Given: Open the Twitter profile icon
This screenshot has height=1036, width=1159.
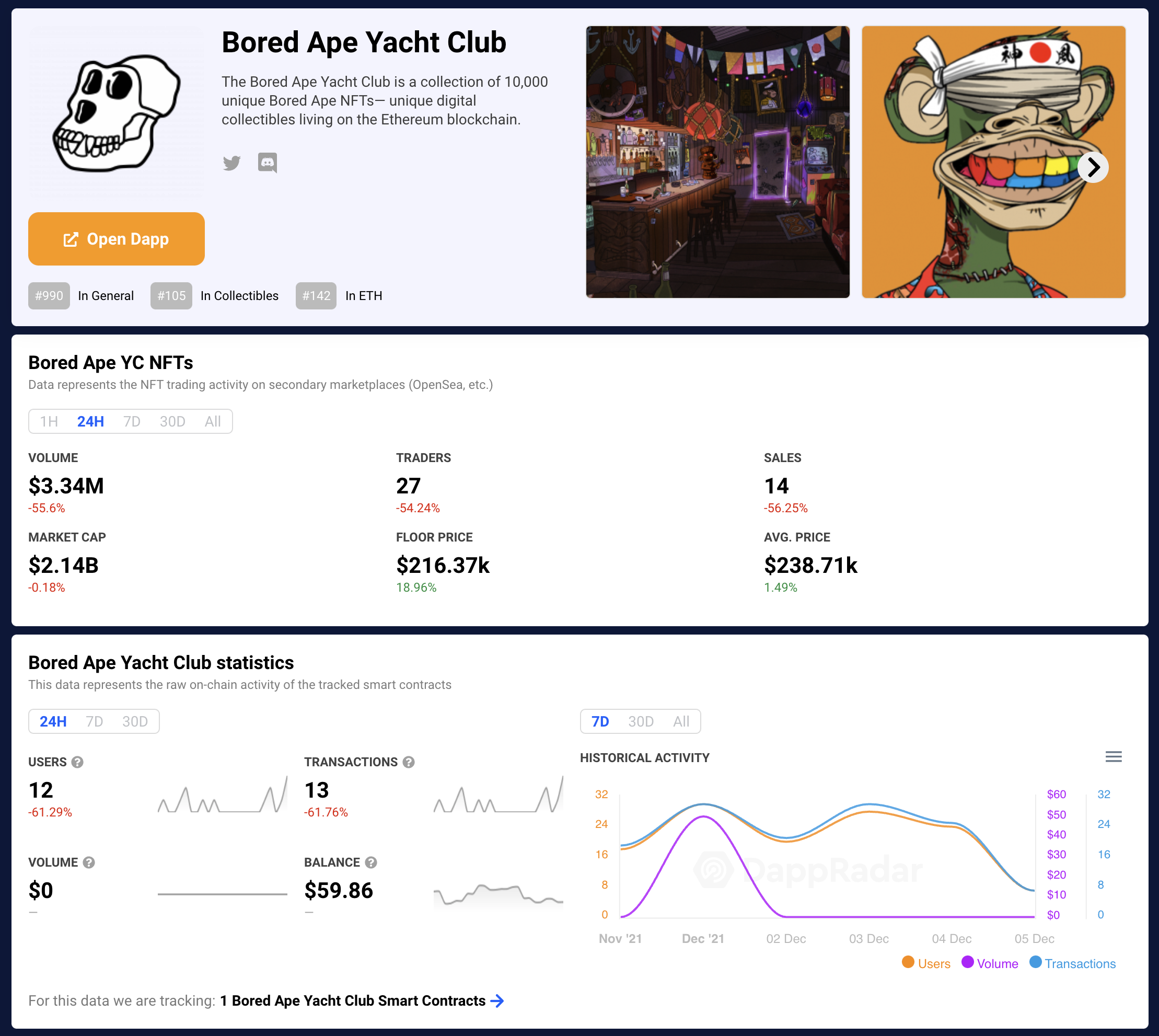Looking at the screenshot, I should 231,163.
